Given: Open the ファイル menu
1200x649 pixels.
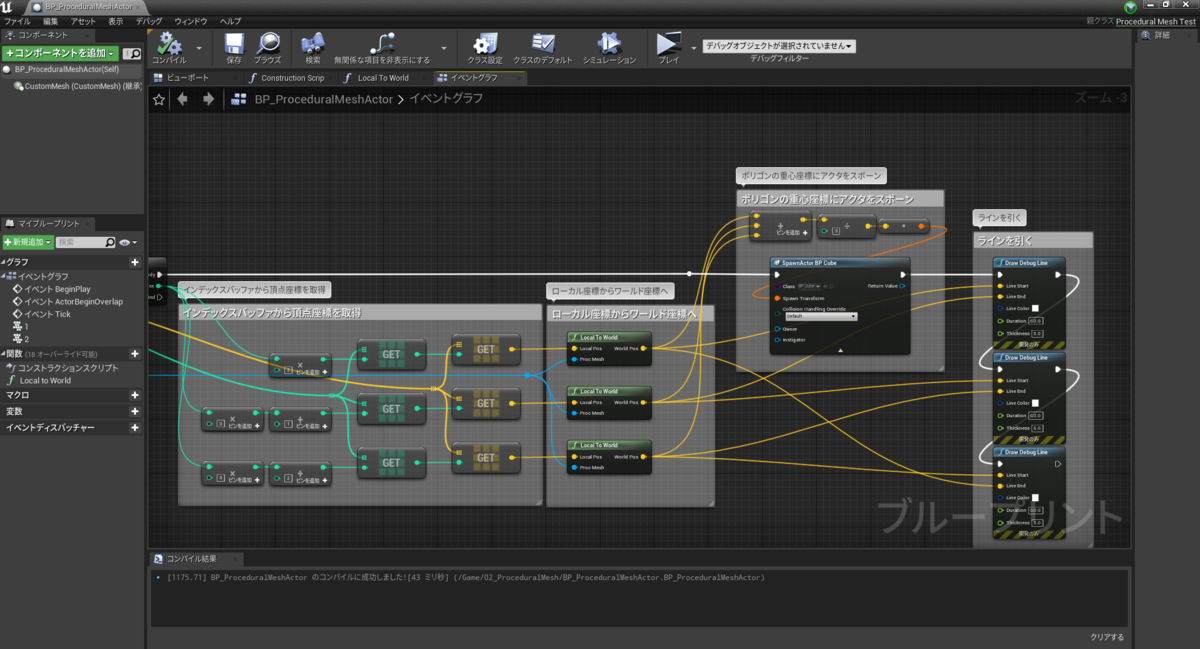Looking at the screenshot, I should [x=17, y=21].
